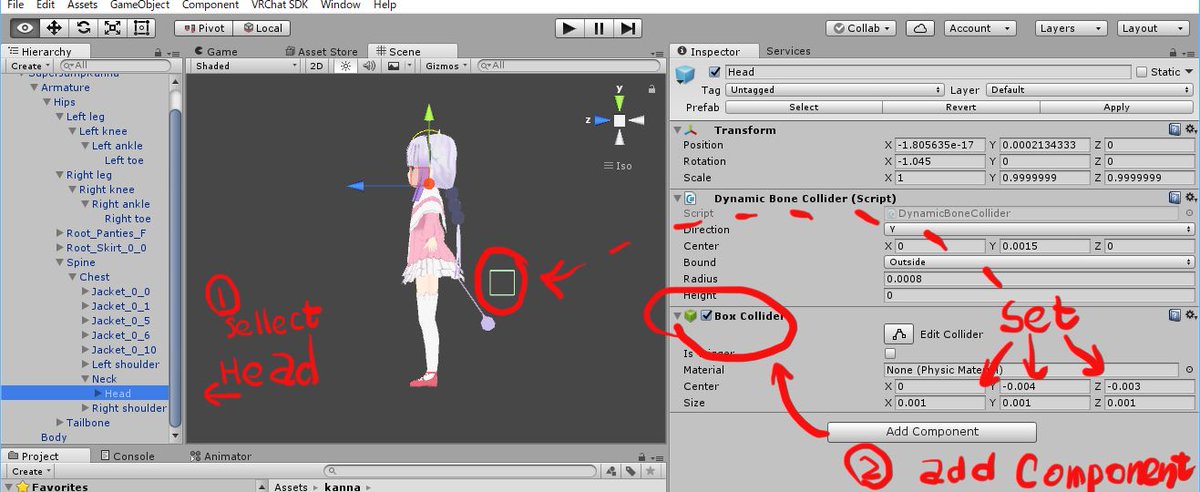Screen dimensions: 1200x492
Task: Click the Prefab Apply button
Action: [1117, 107]
